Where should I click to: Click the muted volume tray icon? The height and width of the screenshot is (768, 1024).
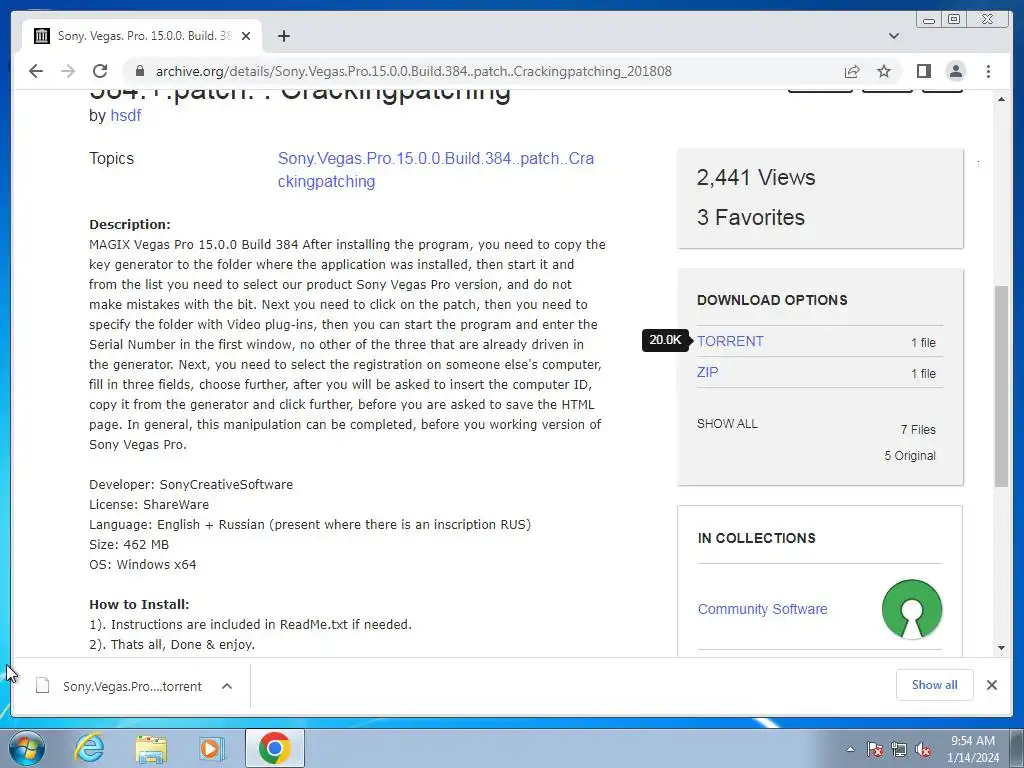pyautogui.click(x=923, y=749)
